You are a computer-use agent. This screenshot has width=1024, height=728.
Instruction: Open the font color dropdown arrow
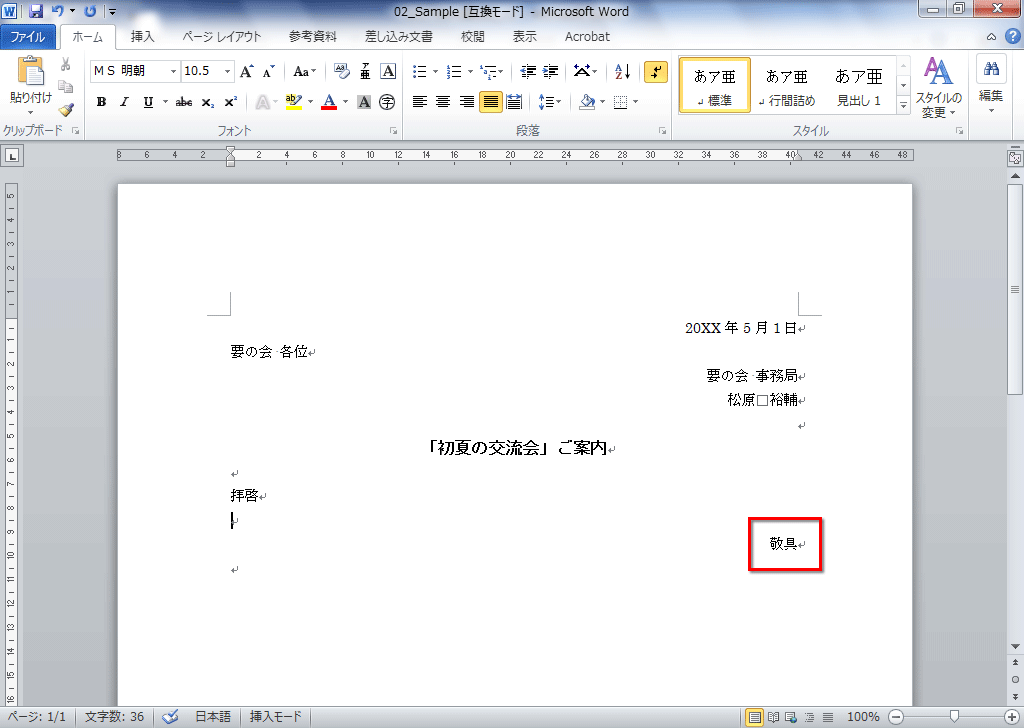click(345, 102)
